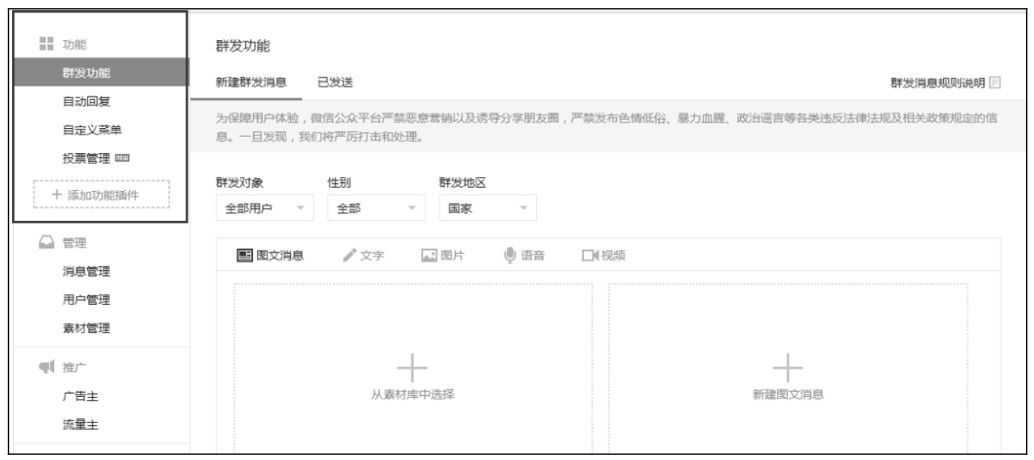
Task: Select the 语音 microphone icon
Action: (510, 255)
